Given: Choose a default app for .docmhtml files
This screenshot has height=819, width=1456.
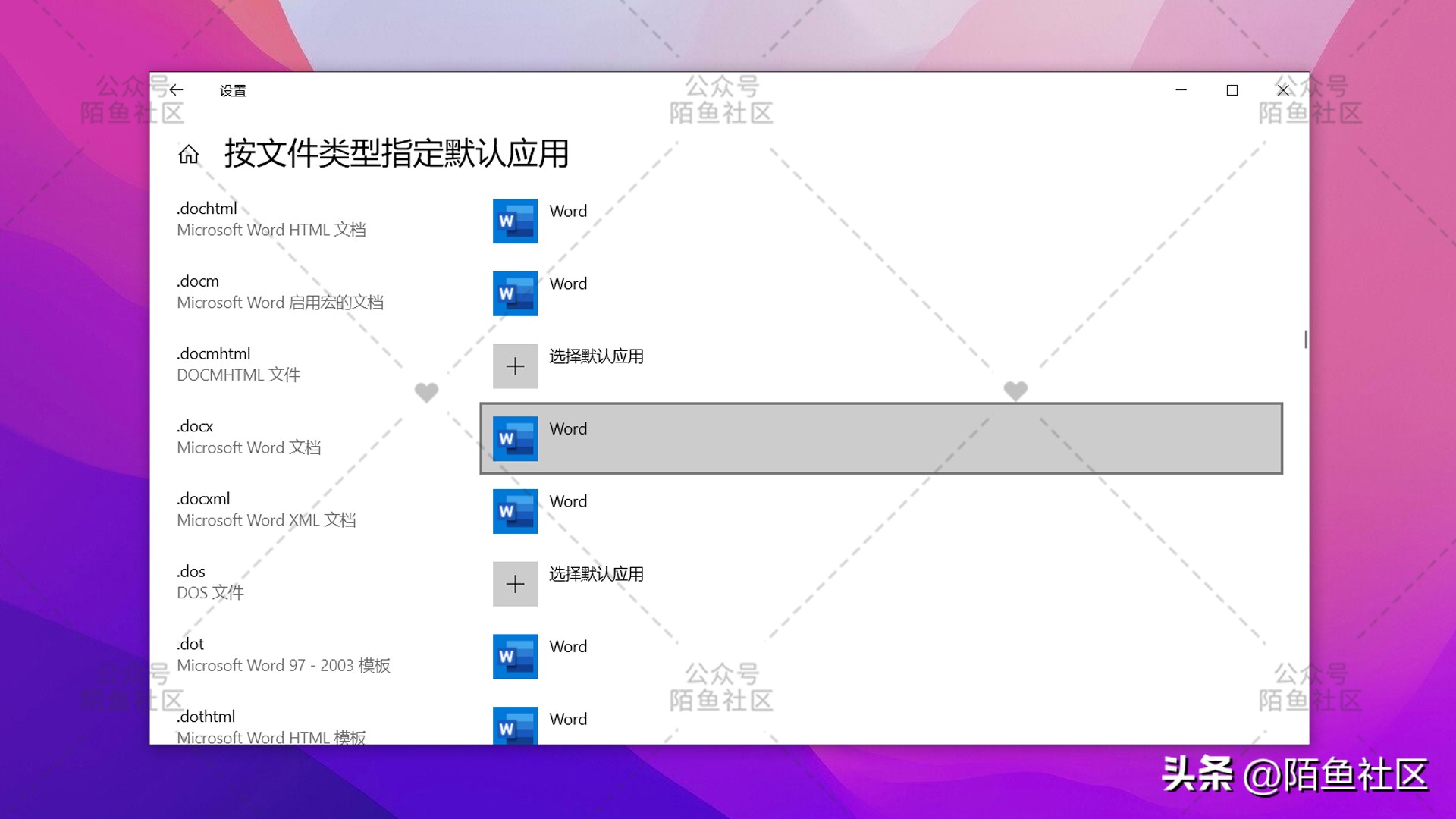Looking at the screenshot, I should (x=596, y=356).
